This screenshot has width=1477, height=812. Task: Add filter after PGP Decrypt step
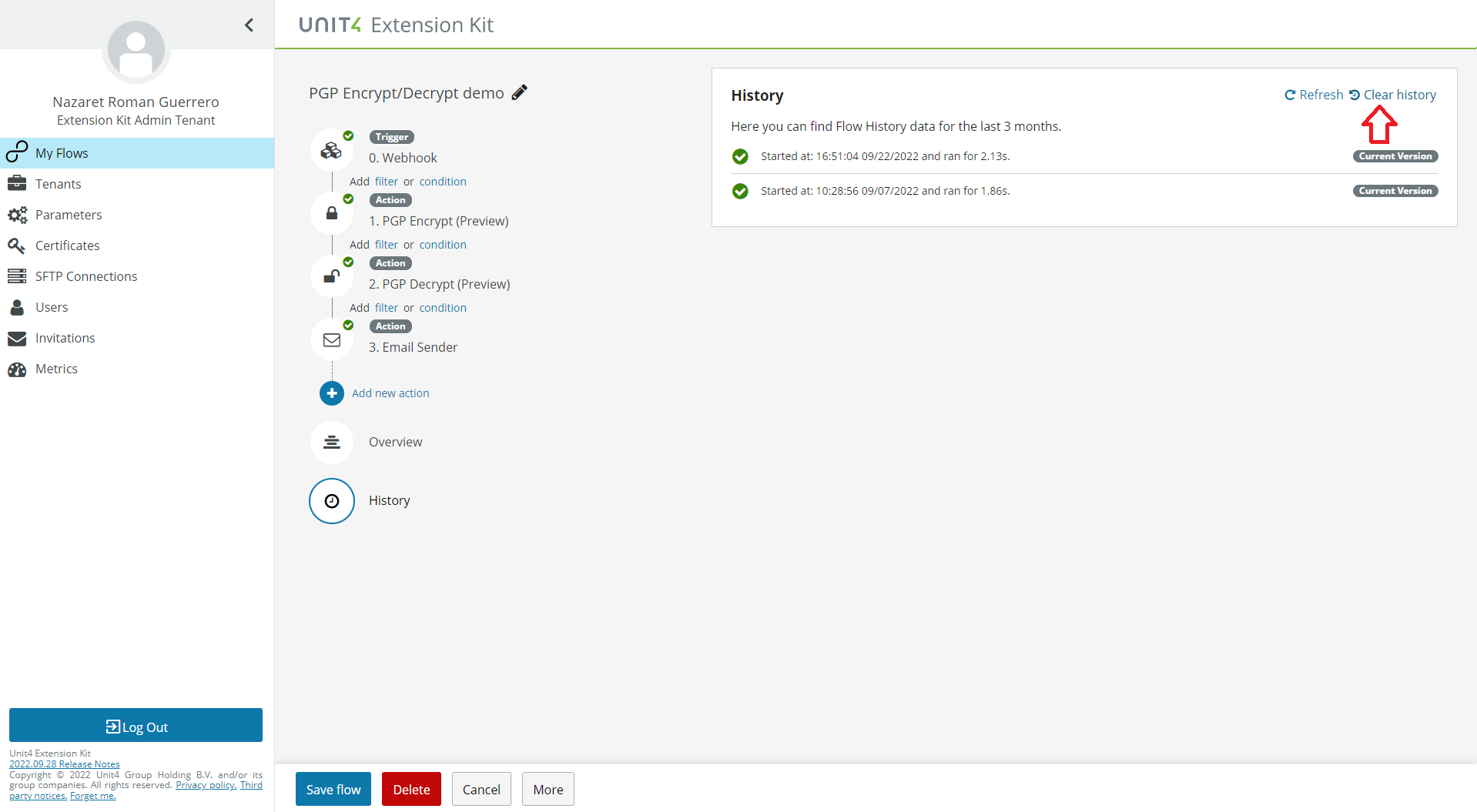coord(387,308)
